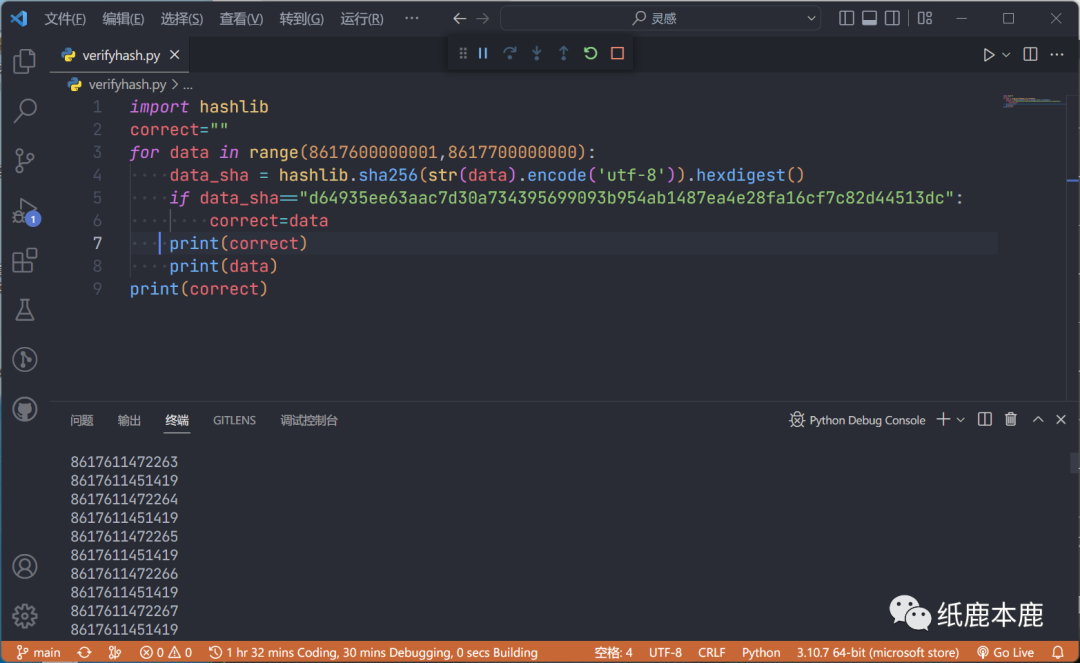Viewport: 1080px width, 663px height.
Task: Maximize the panel with the chevron
Action: [1038, 420]
